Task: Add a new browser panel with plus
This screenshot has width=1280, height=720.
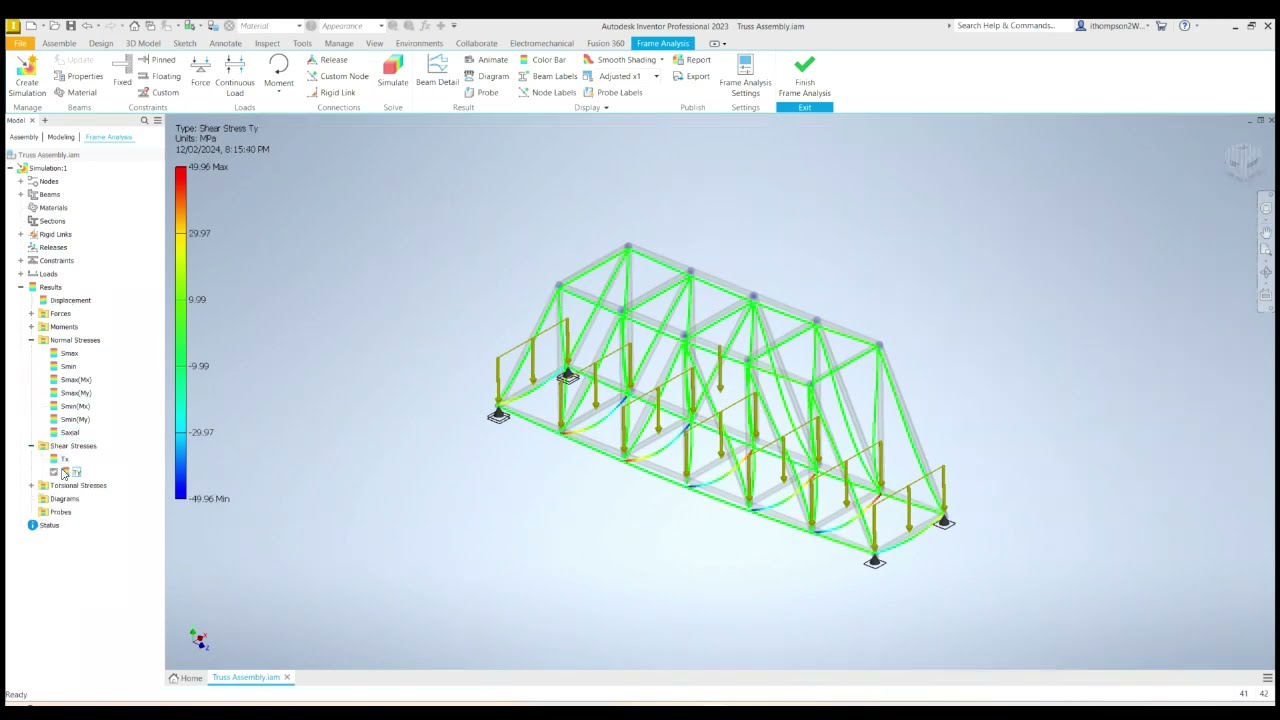Action: pos(44,120)
